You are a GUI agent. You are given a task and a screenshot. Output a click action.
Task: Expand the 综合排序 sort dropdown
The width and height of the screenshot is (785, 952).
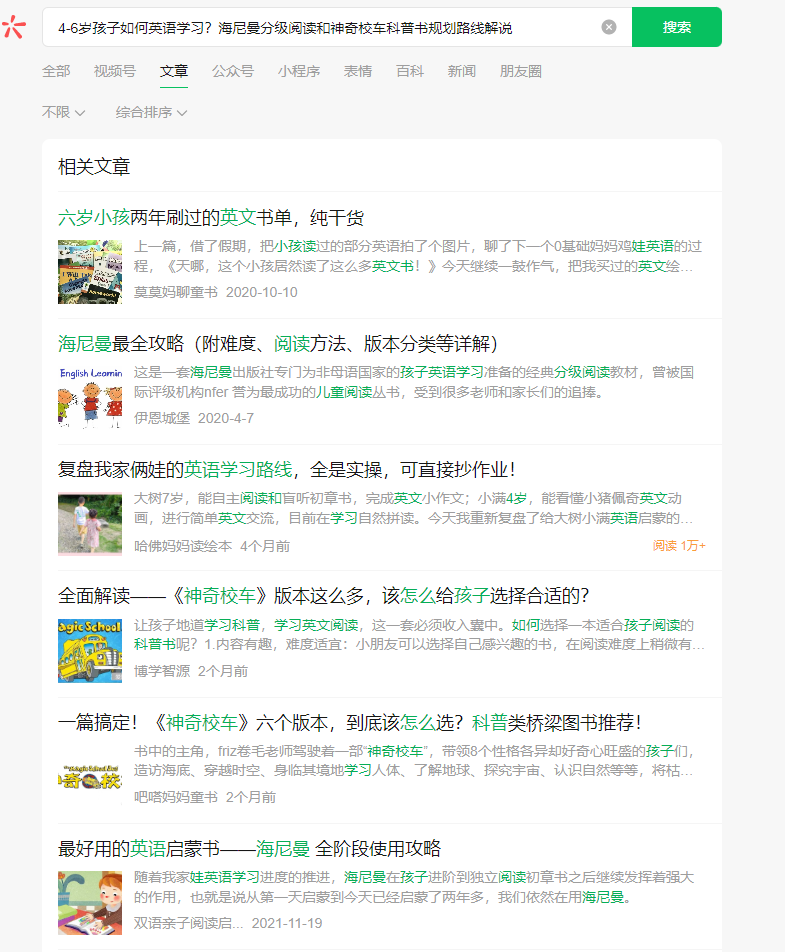[x=151, y=112]
